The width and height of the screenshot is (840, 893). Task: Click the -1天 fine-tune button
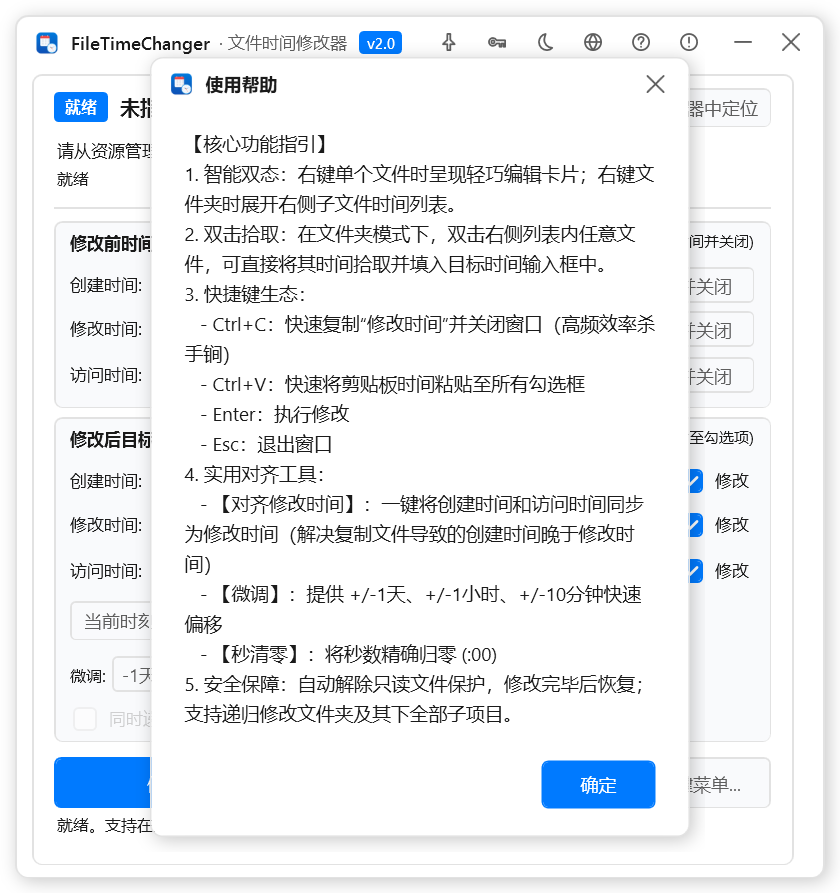pyautogui.click(x=133, y=675)
